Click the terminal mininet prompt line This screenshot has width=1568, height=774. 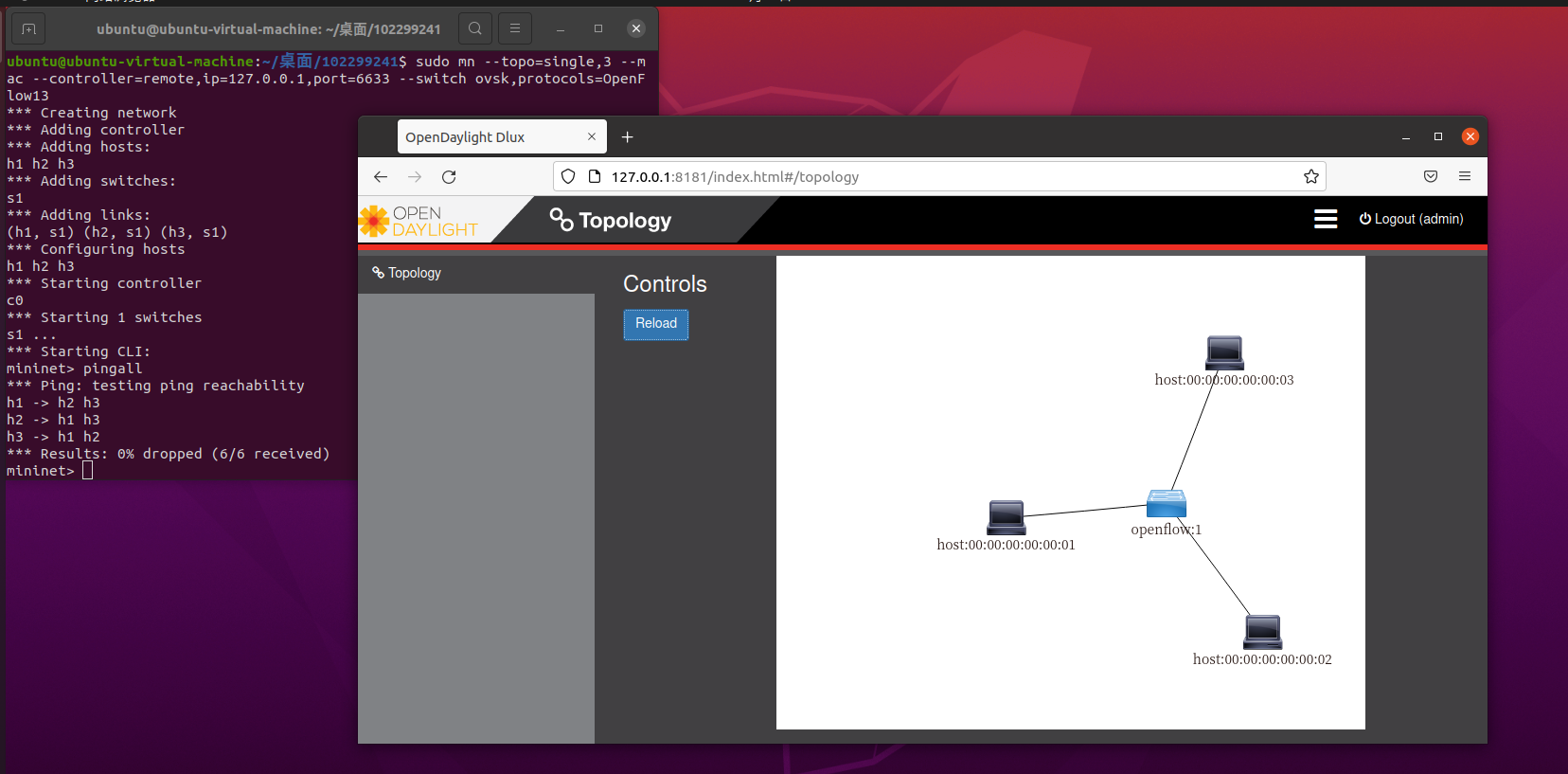(x=49, y=471)
